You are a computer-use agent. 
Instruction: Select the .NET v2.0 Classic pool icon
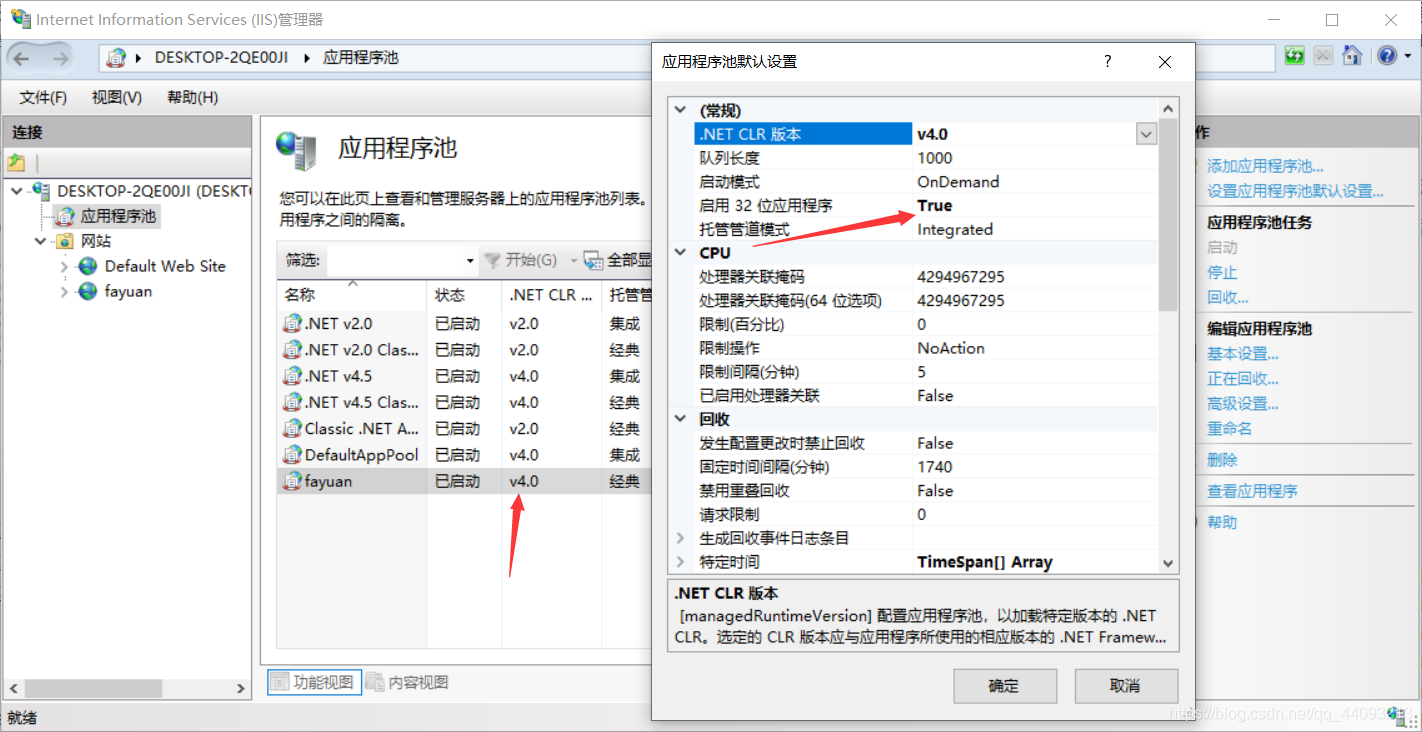[x=292, y=349]
